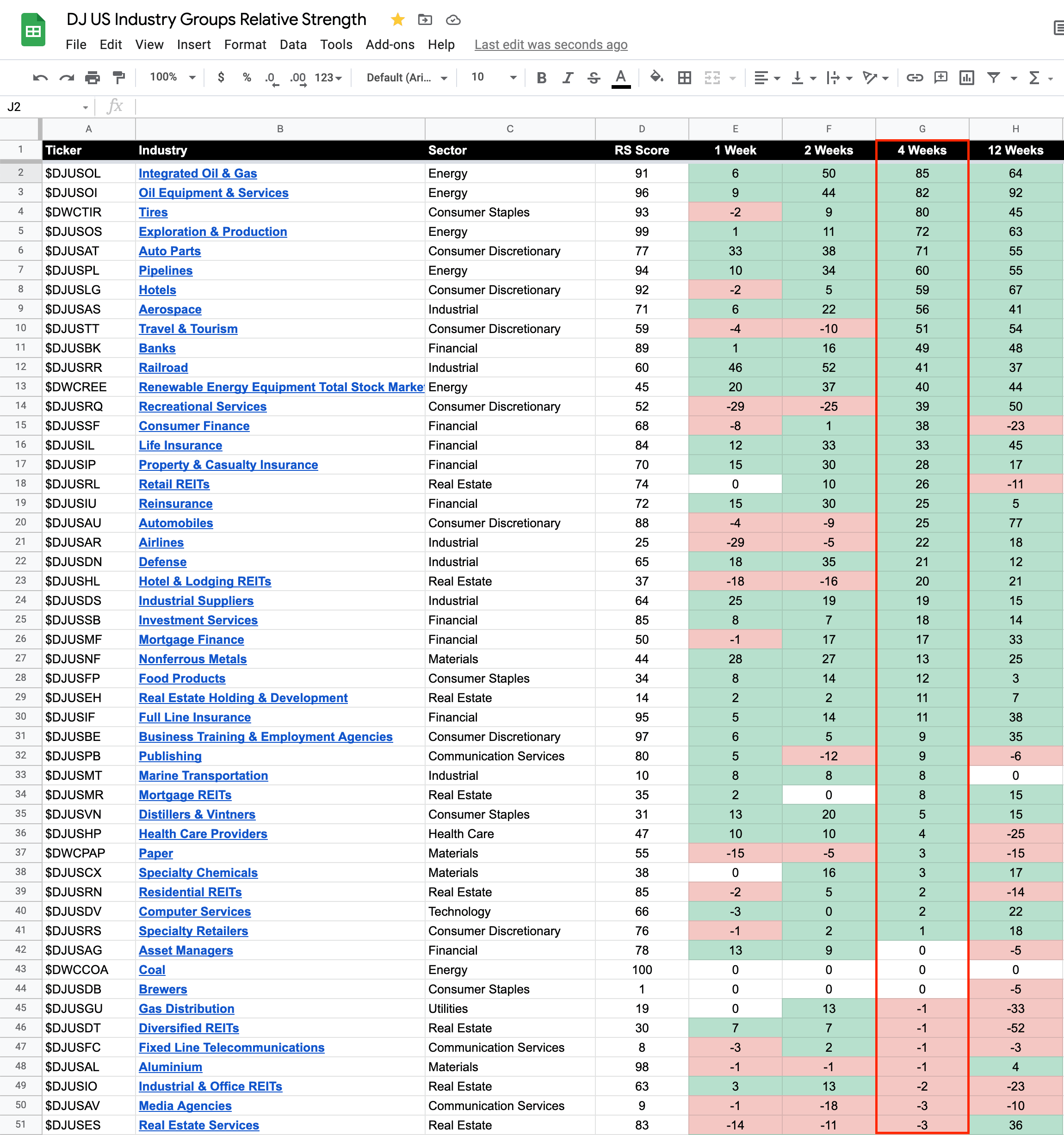The image size is (1064, 1135).
Task: Open the Format menu
Action: click(244, 44)
